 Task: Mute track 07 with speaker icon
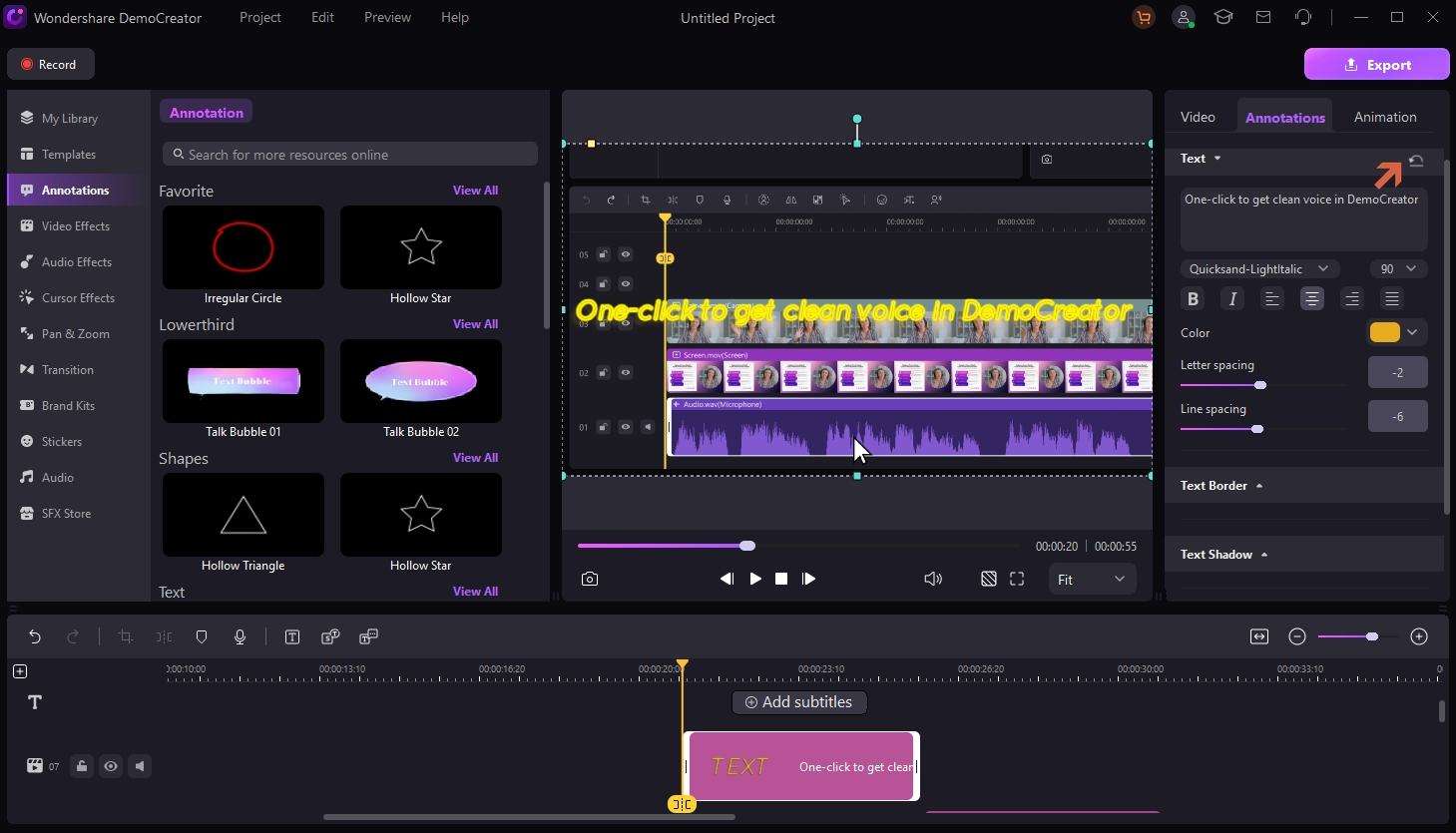click(x=140, y=766)
